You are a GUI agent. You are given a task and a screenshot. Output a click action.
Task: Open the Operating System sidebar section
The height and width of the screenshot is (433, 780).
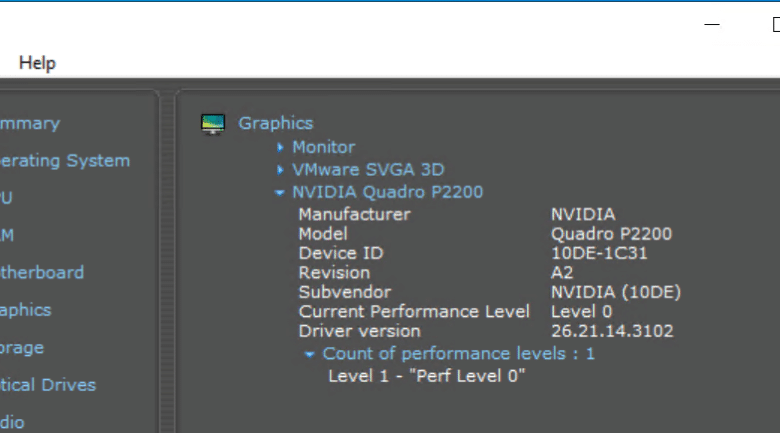(x=65, y=161)
